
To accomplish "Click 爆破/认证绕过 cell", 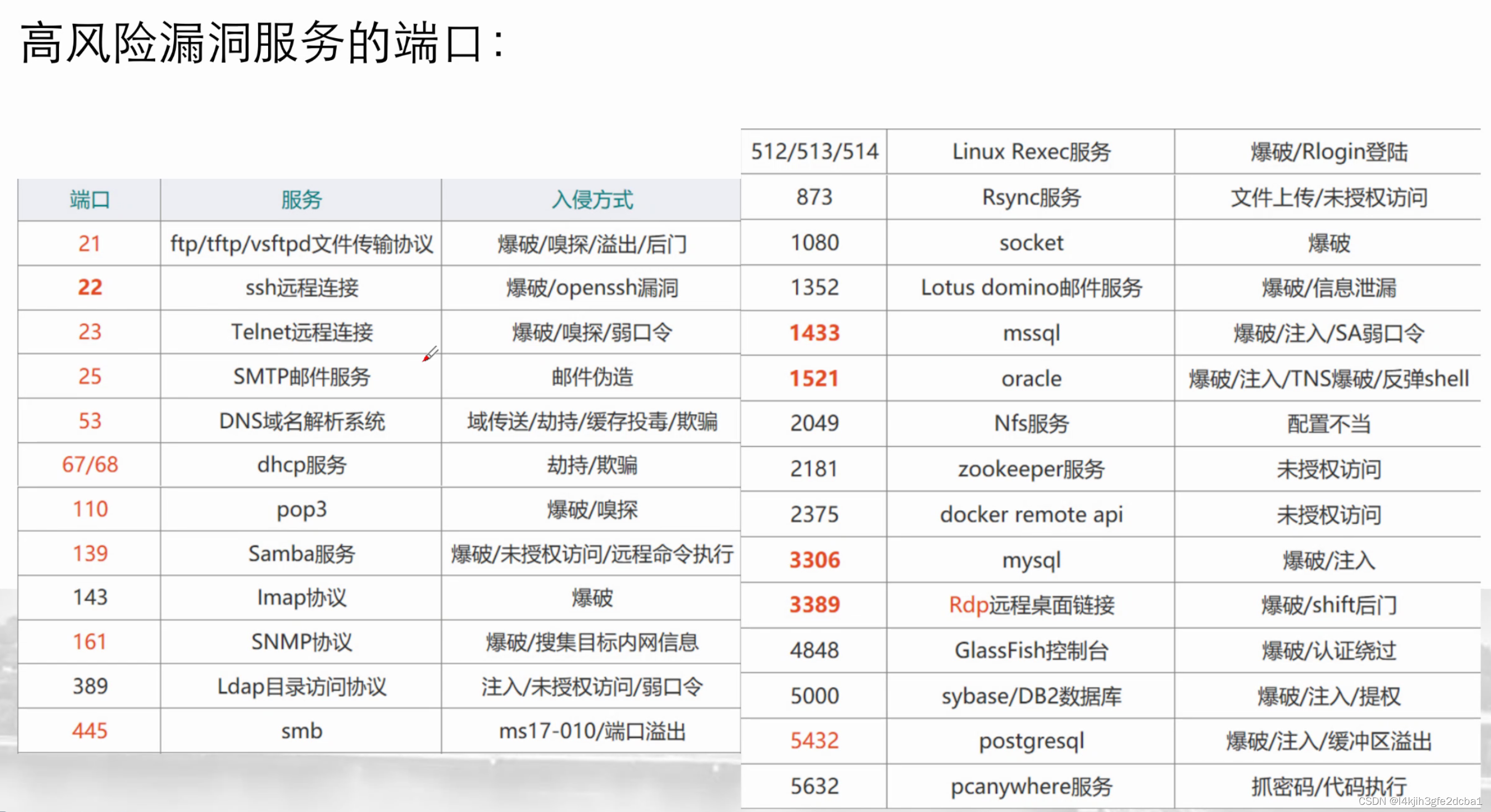I will [1328, 650].
